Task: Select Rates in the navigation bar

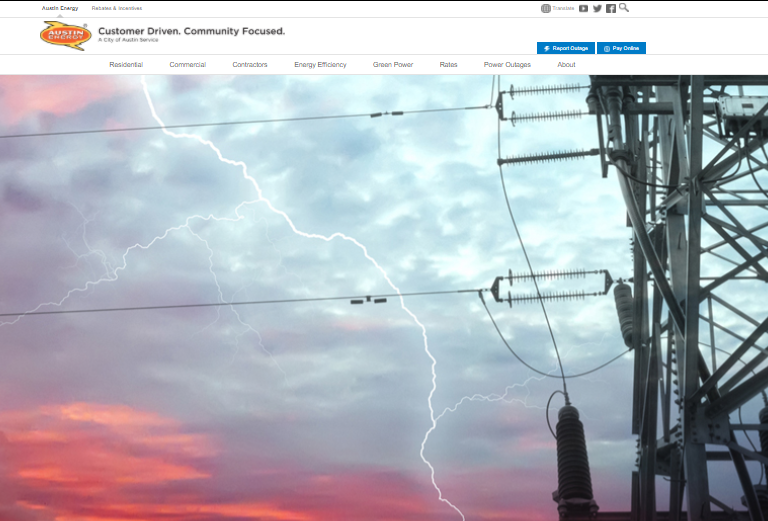Action: point(448,65)
